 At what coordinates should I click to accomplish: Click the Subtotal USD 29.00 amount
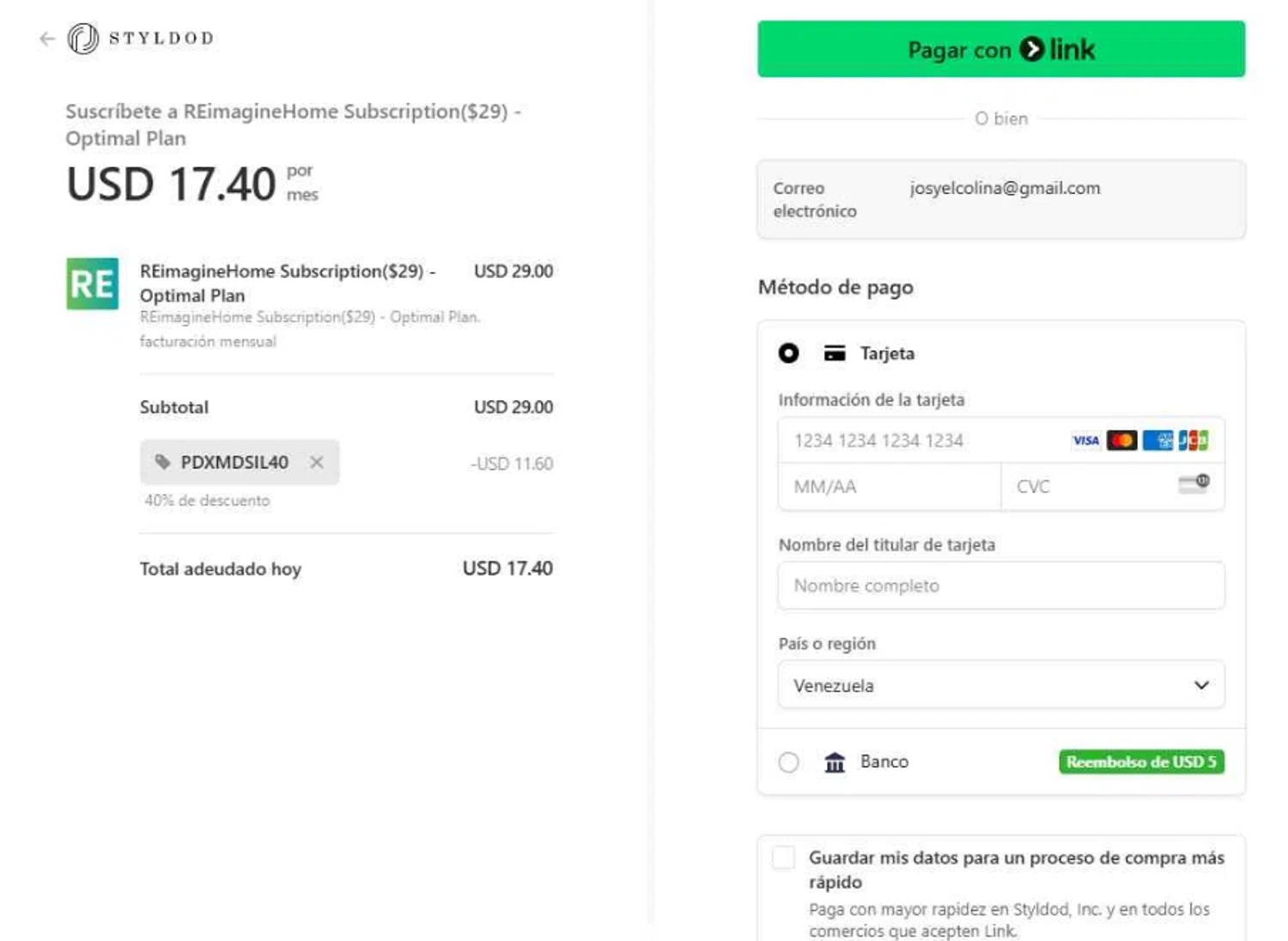[513, 407]
